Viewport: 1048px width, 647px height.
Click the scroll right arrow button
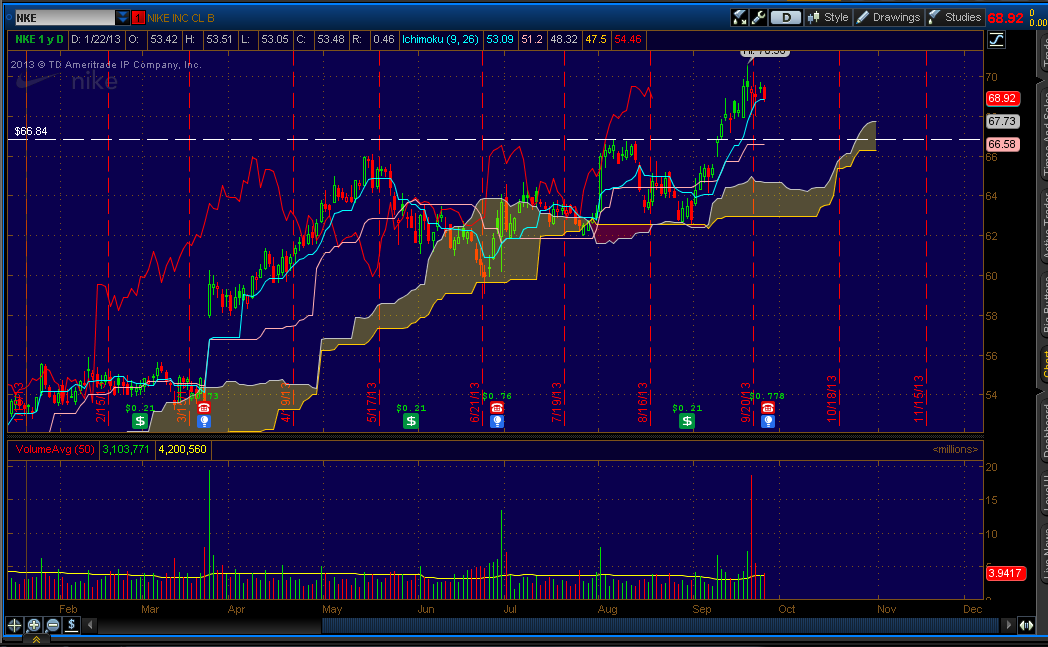pos(1009,625)
